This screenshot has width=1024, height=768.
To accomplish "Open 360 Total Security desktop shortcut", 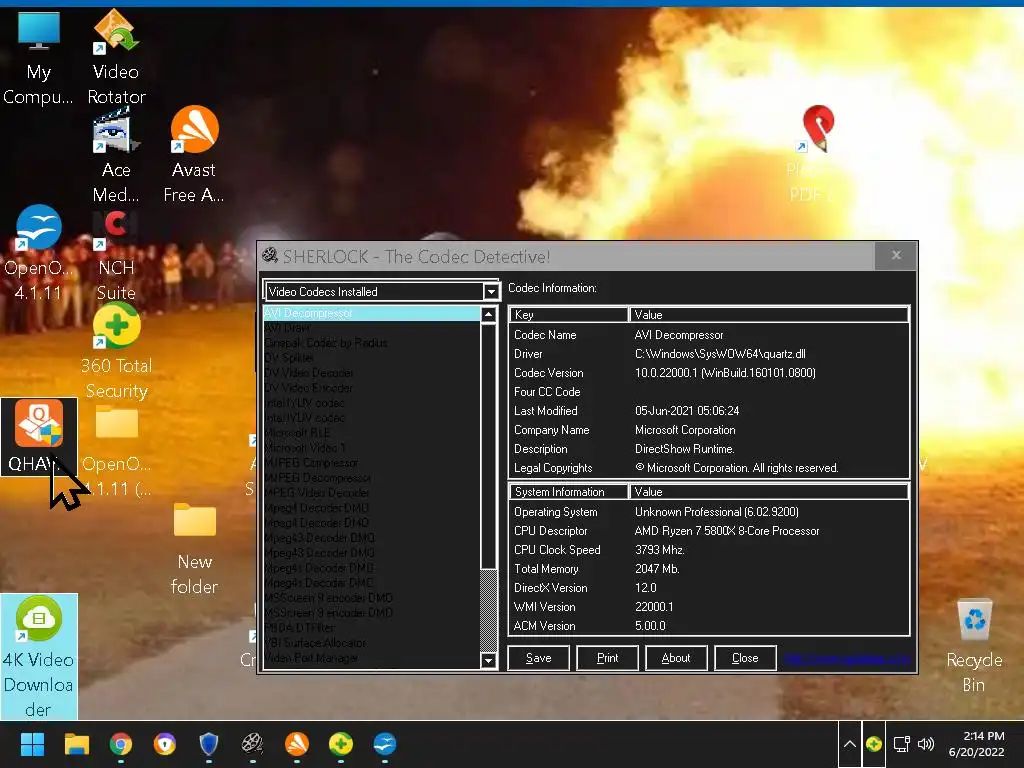I will point(116,353).
